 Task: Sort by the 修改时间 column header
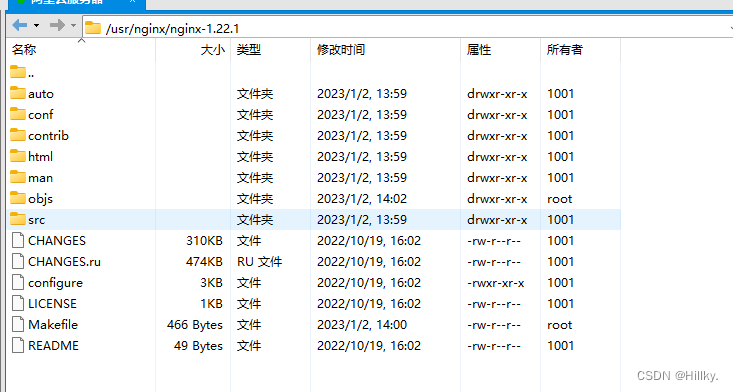[341, 50]
